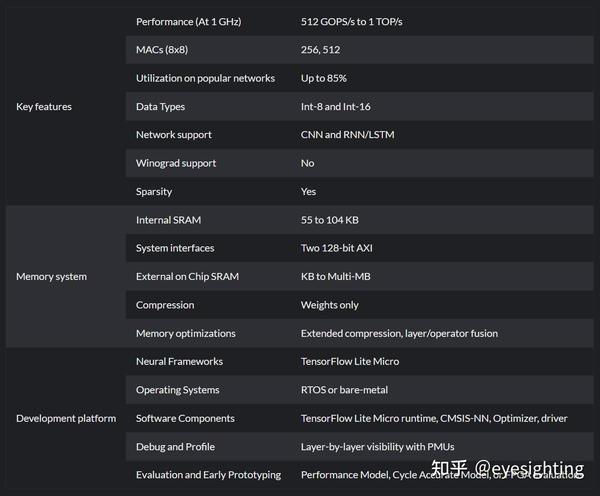Click the Winograd support label
Image resolution: width=600 pixels, height=496 pixels.
(176, 163)
